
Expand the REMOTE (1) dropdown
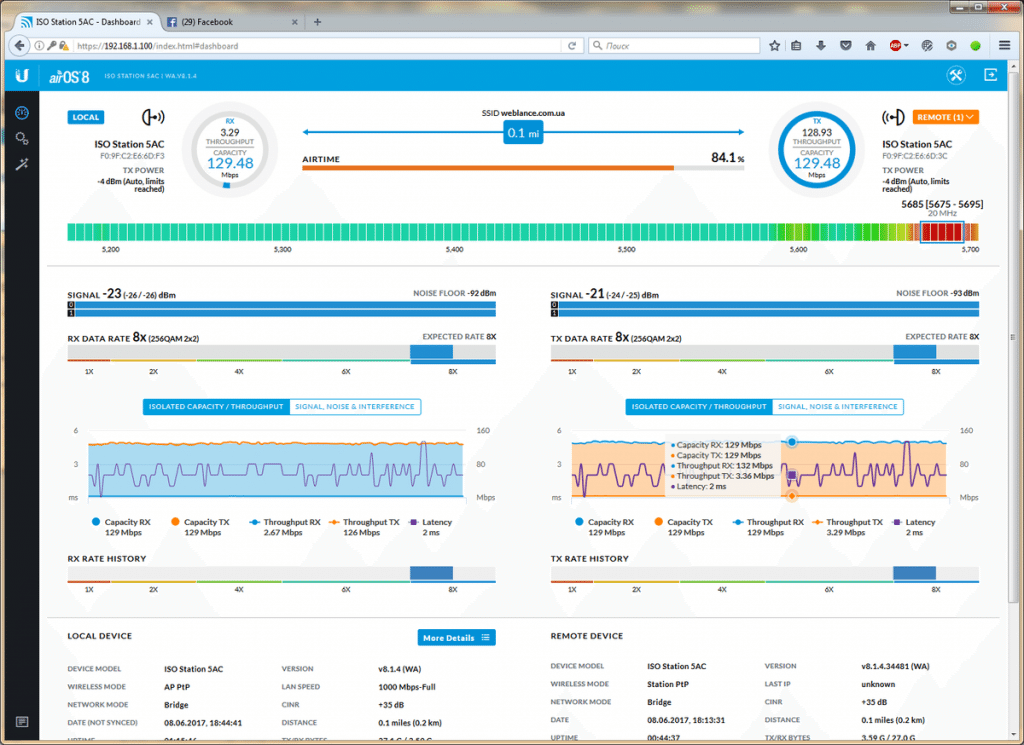(945, 117)
